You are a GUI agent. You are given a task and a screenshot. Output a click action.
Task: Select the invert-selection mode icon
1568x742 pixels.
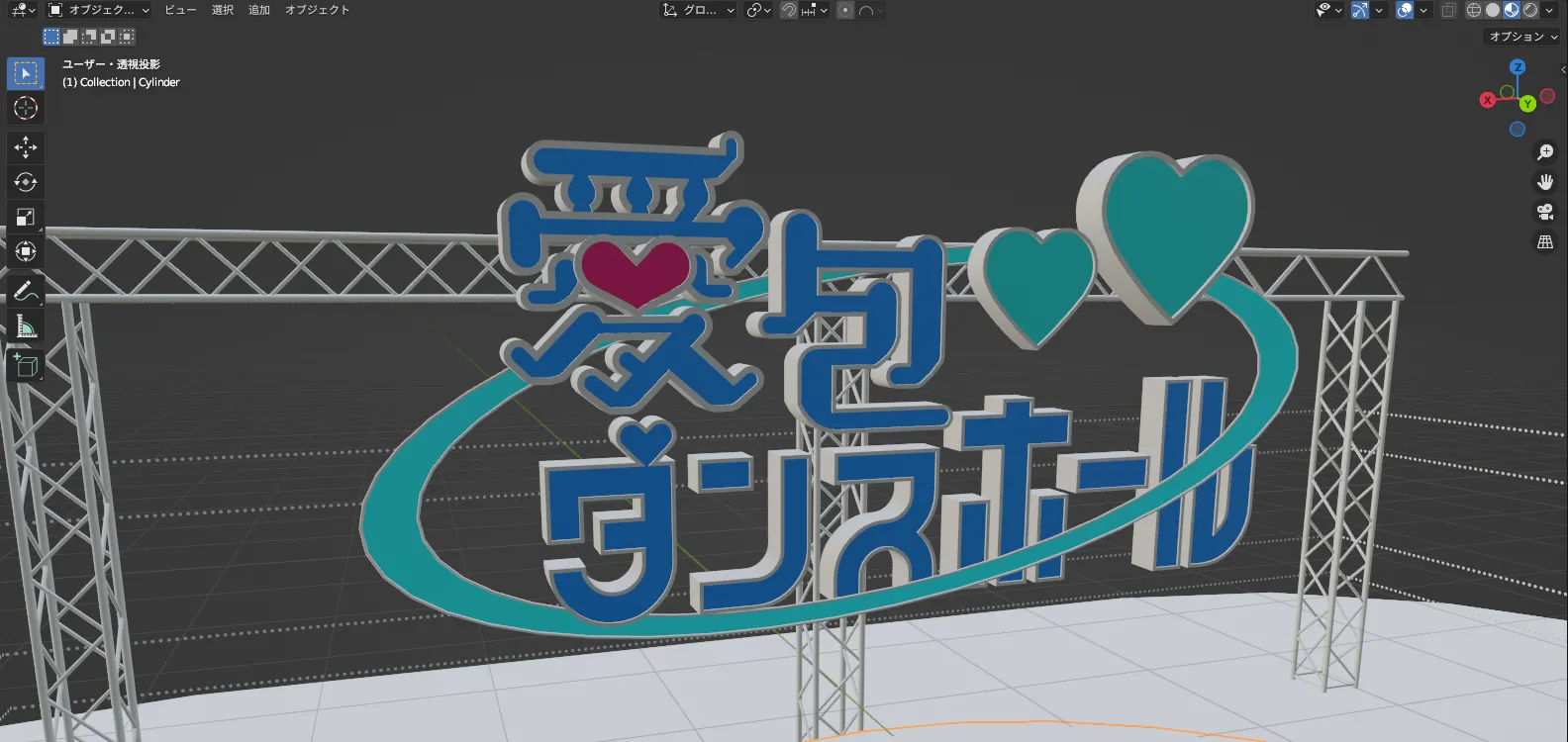[108, 37]
